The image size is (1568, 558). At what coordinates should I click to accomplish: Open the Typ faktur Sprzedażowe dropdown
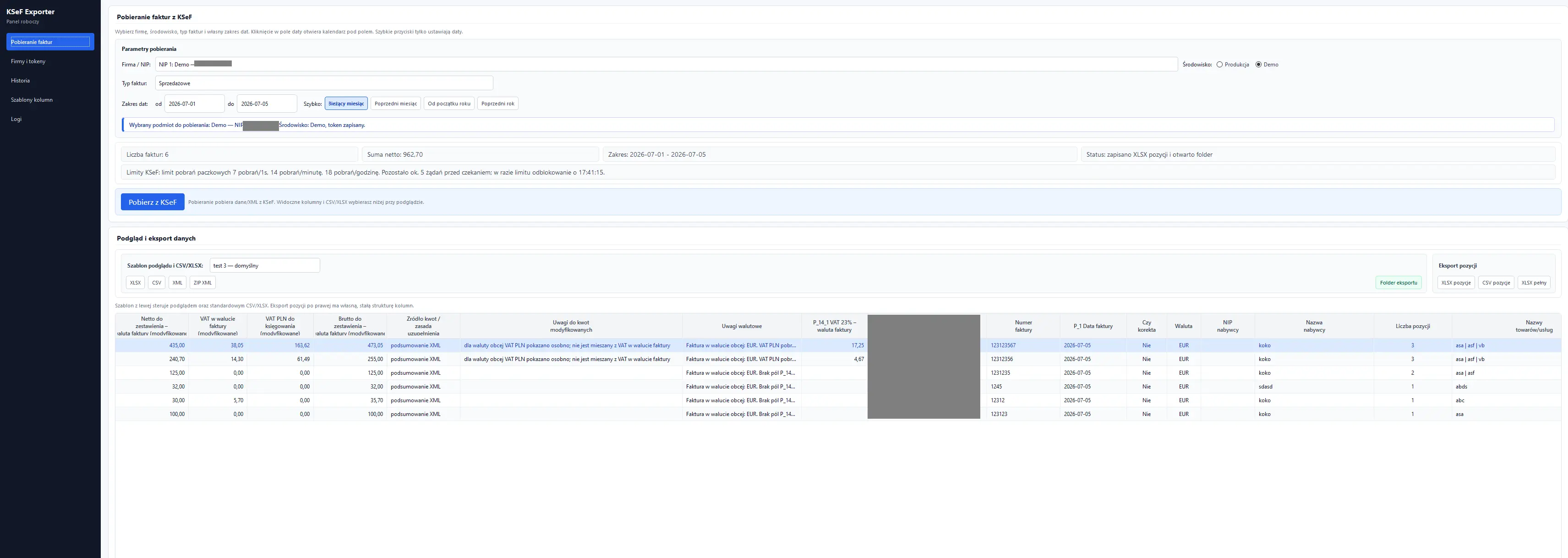[x=324, y=83]
